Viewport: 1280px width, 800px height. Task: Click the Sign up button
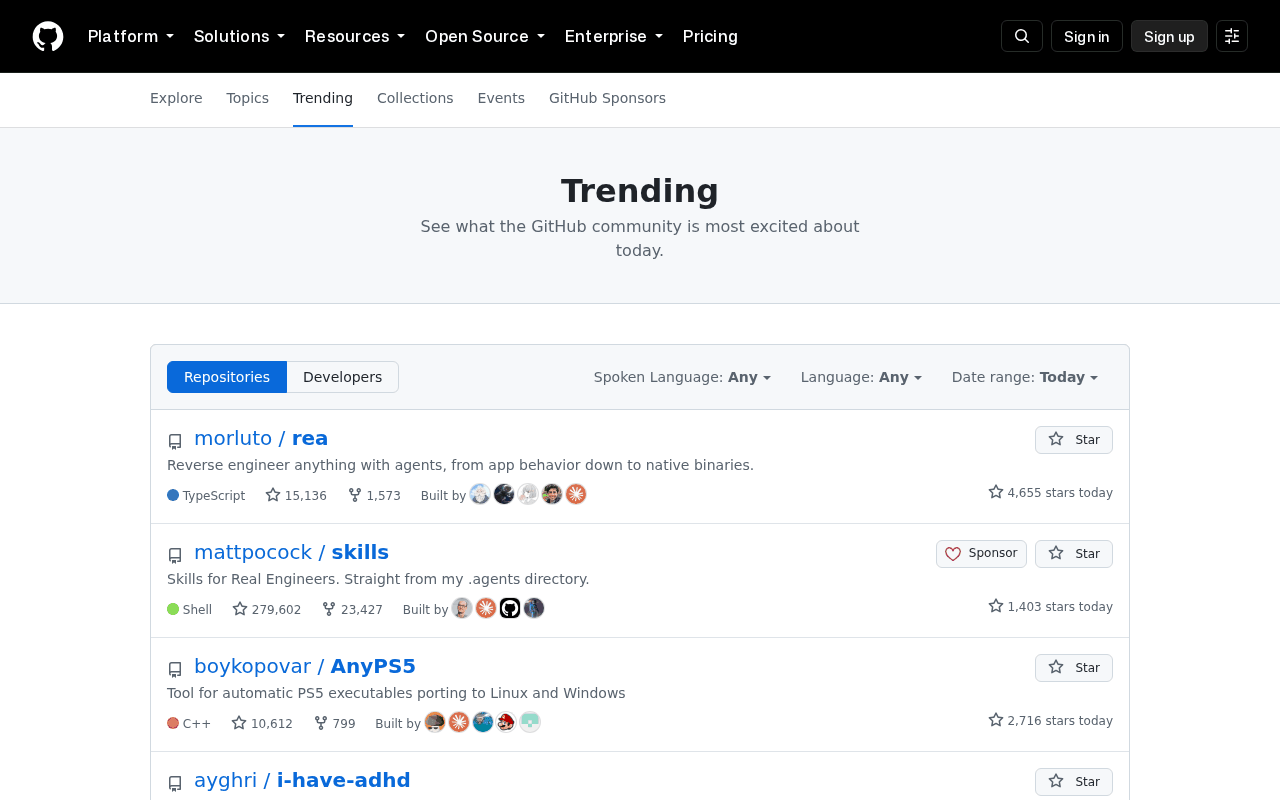pos(1169,36)
